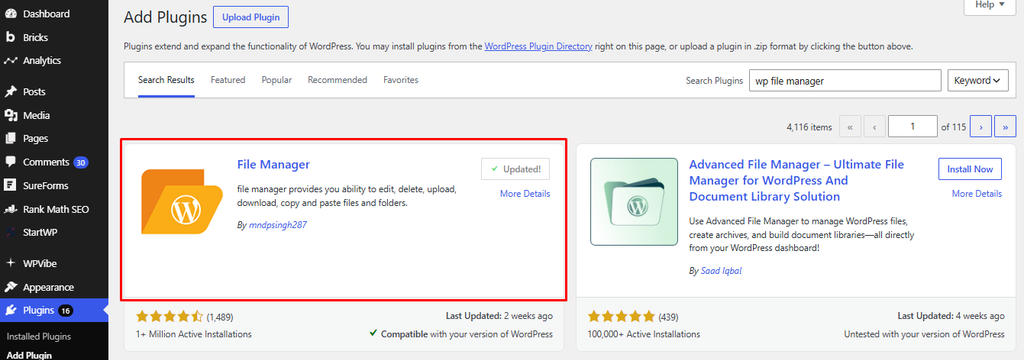This screenshot has width=1024, height=360.
Task: Click the Advanced File Manager star rating
Action: point(621,317)
